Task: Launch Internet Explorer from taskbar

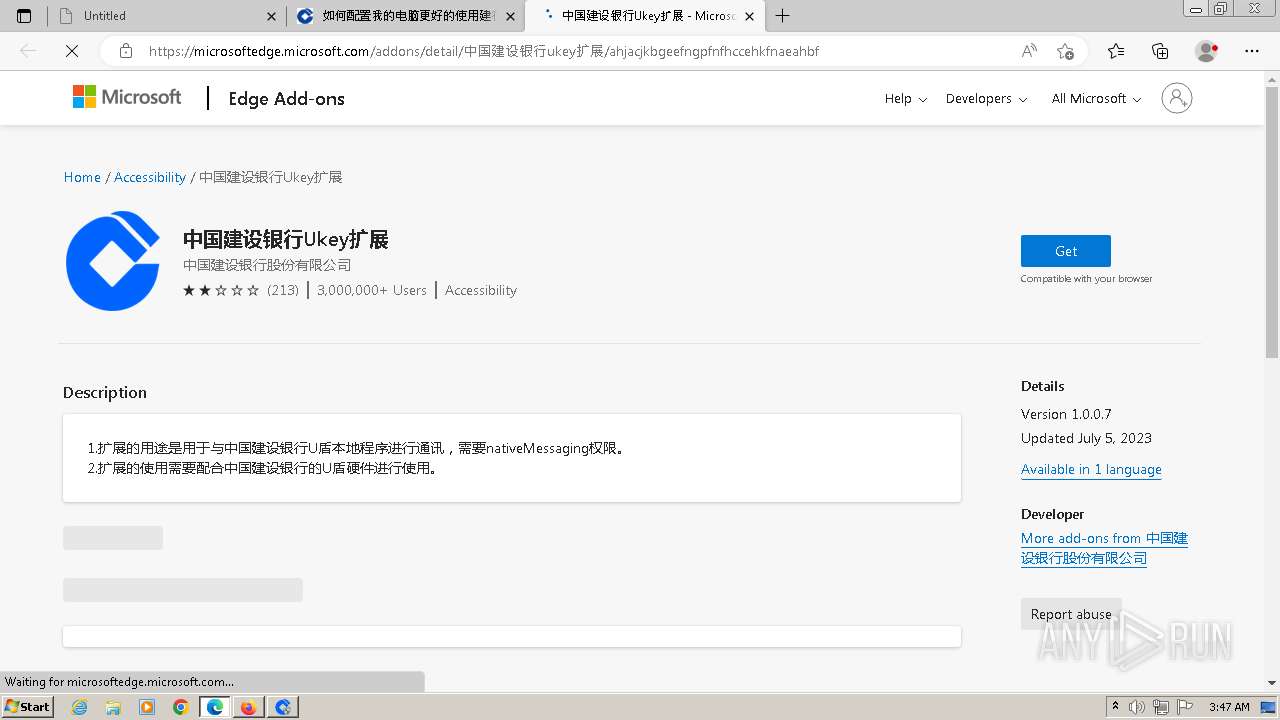Action: (x=80, y=707)
